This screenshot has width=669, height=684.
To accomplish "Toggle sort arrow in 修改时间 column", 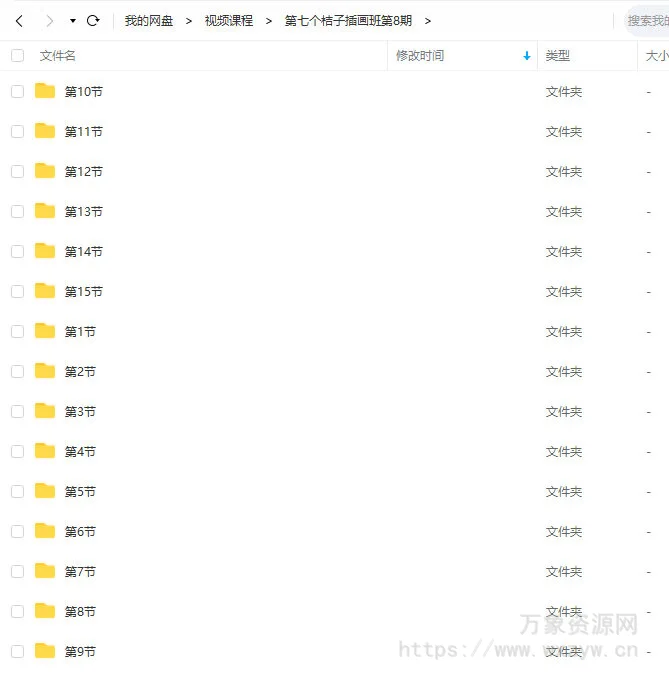I will tap(527, 56).
